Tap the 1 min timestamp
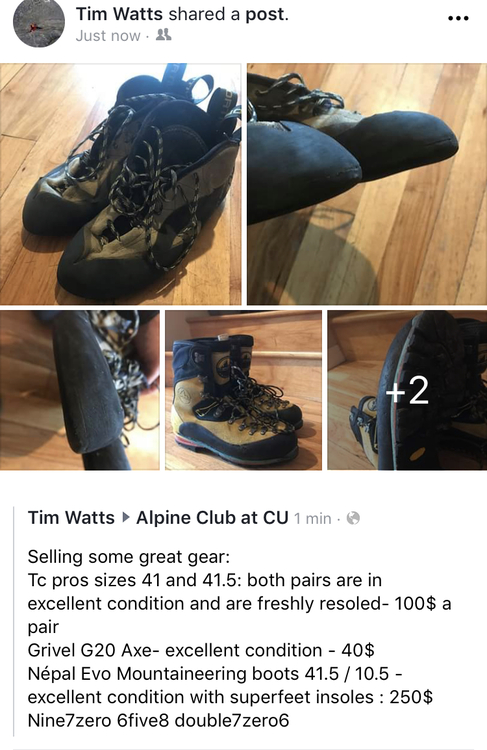This screenshot has width=487, height=750. point(312,518)
